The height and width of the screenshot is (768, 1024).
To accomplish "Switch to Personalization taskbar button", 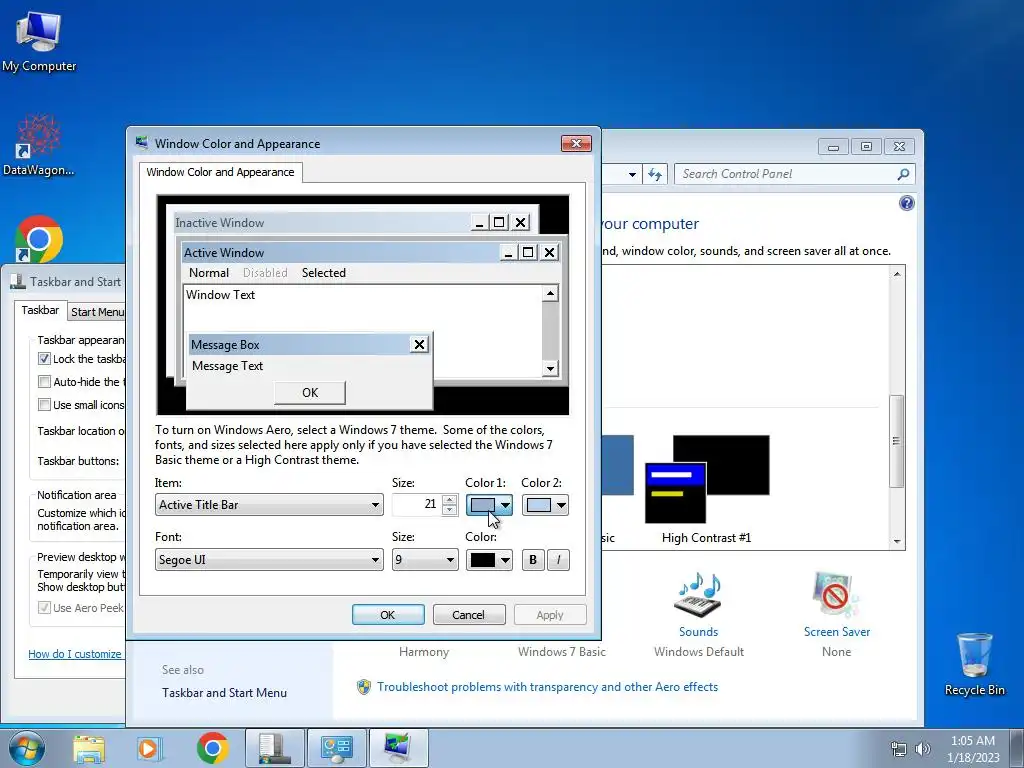I will 398,748.
